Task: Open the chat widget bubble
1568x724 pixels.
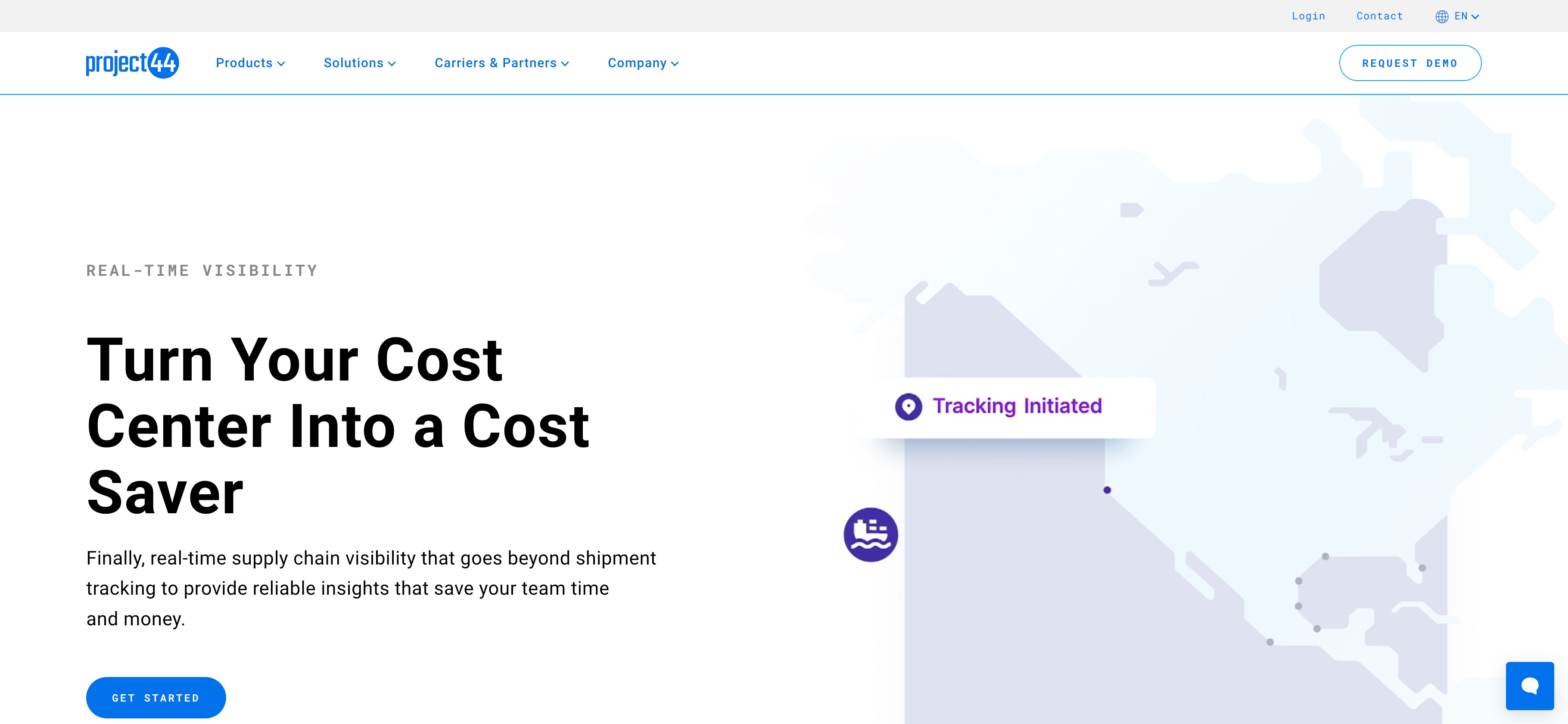Action: [1529, 686]
